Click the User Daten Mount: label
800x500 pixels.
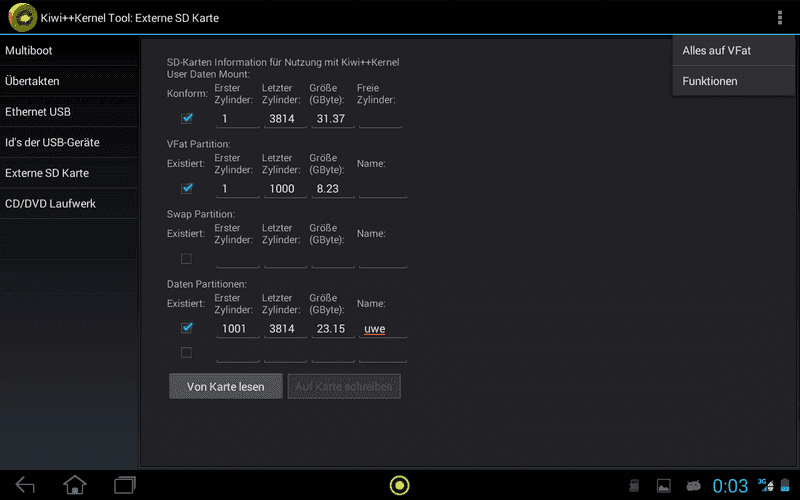point(208,74)
